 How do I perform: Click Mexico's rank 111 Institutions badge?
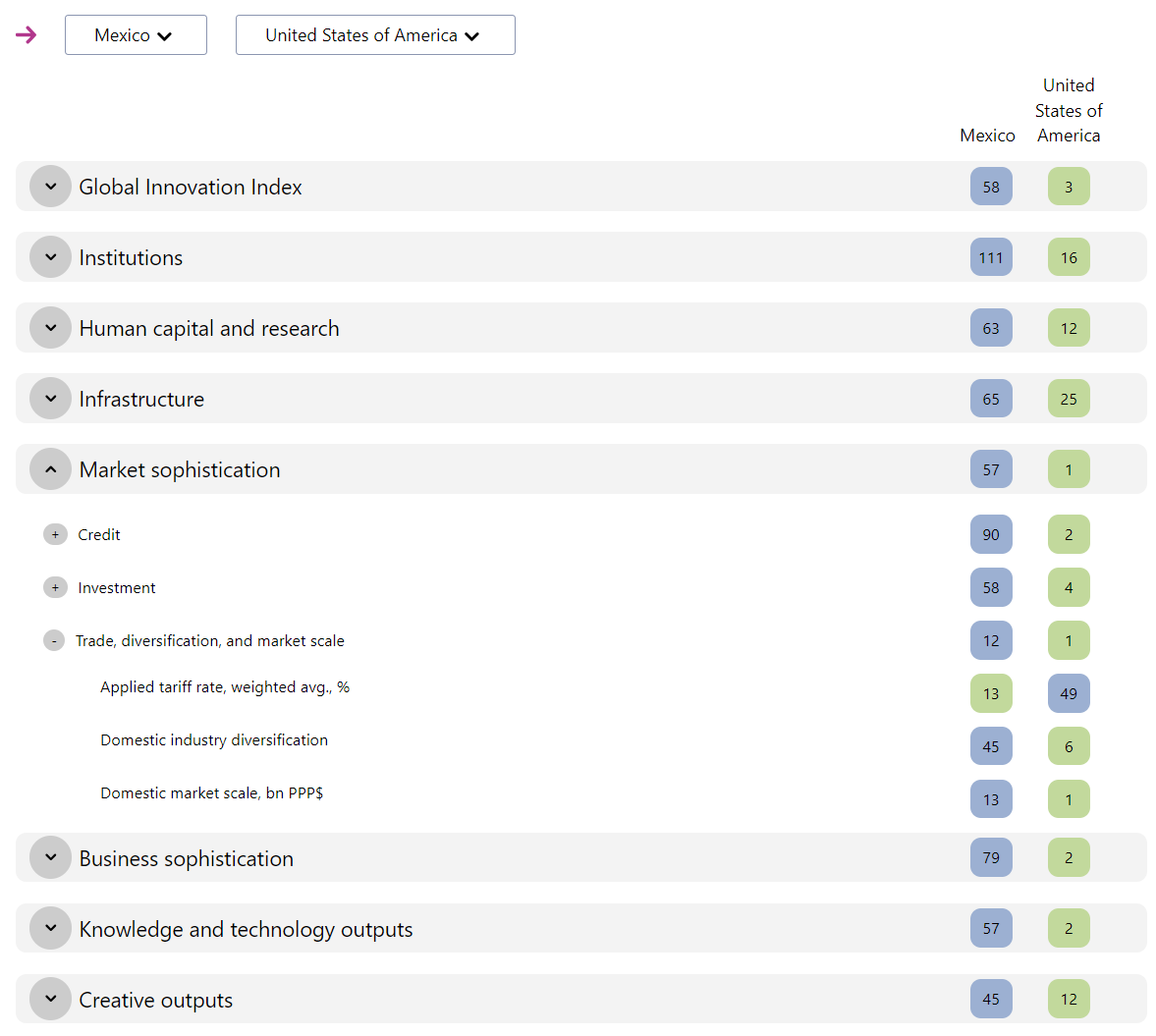(x=990, y=257)
